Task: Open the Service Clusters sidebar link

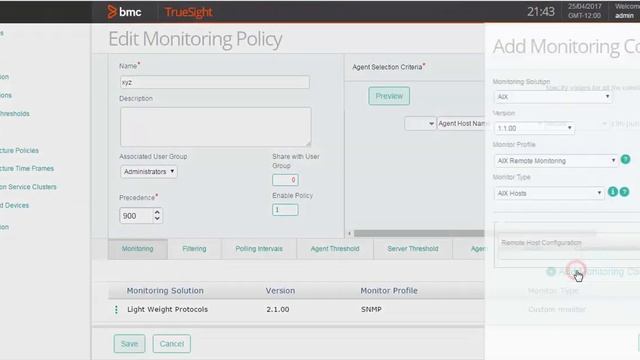Action: (x=28, y=187)
